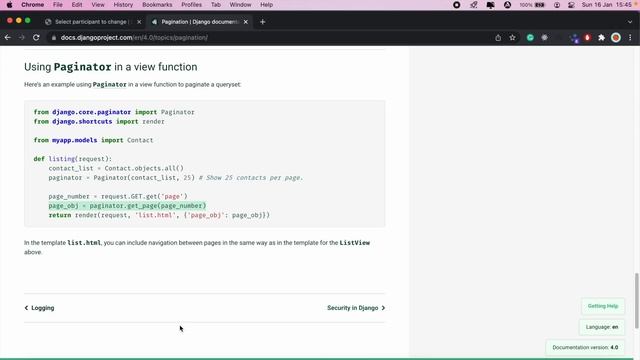Viewport: 640px width, 360px height.
Task: Close the Pagination Django documentation tab
Action: 246,22
